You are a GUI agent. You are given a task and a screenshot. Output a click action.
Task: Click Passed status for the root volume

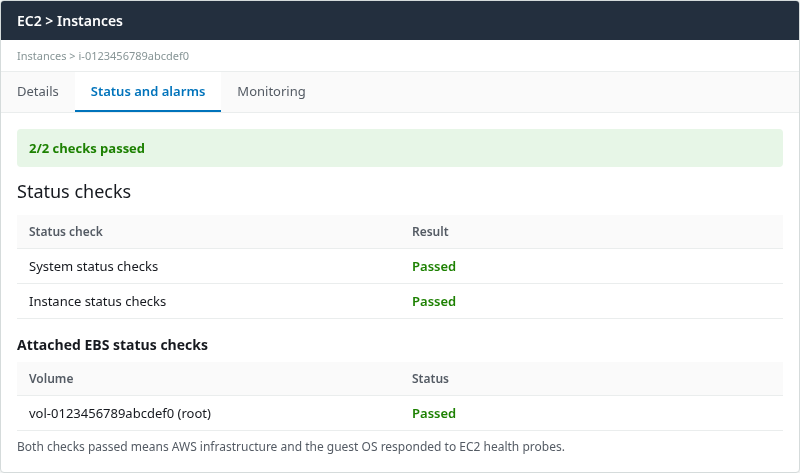[434, 413]
